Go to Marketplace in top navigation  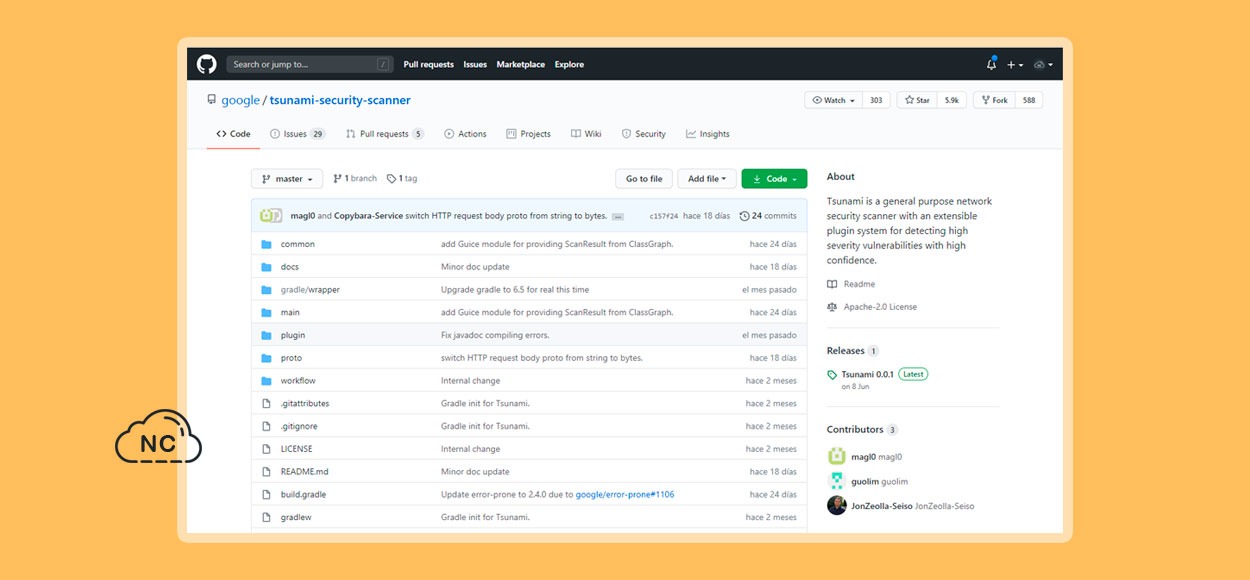pos(521,64)
